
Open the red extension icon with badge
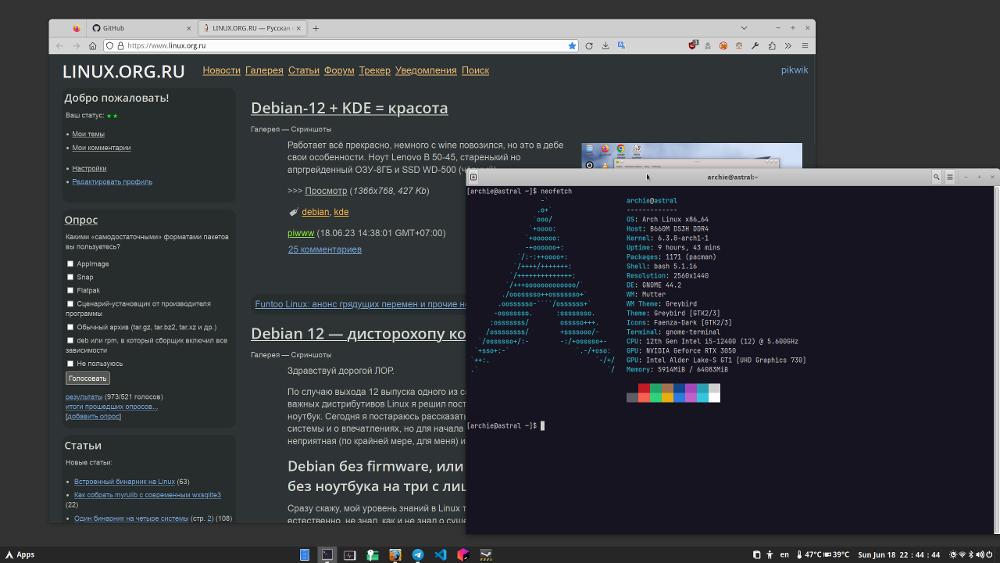(693, 45)
